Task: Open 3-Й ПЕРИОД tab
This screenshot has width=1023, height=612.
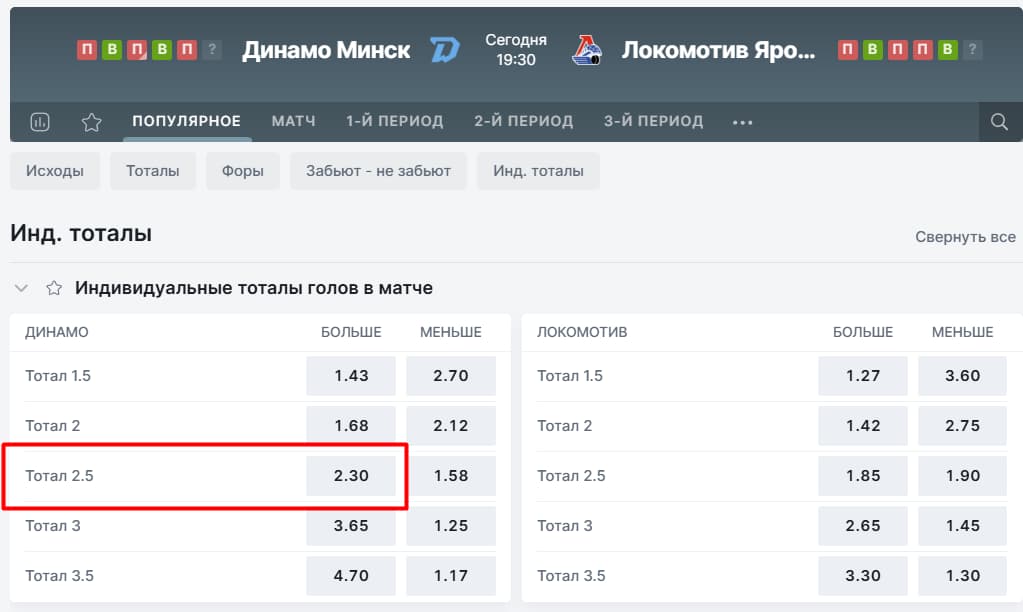Action: pos(654,121)
